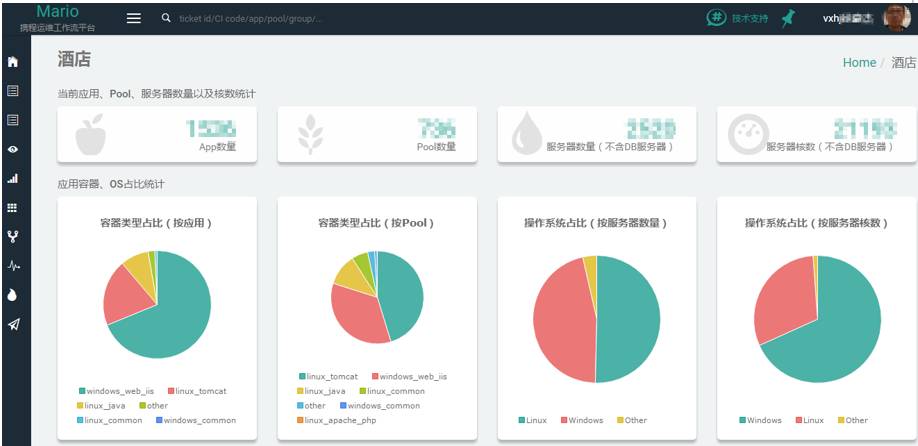Toggle the hamburger menu button

(x=134, y=18)
